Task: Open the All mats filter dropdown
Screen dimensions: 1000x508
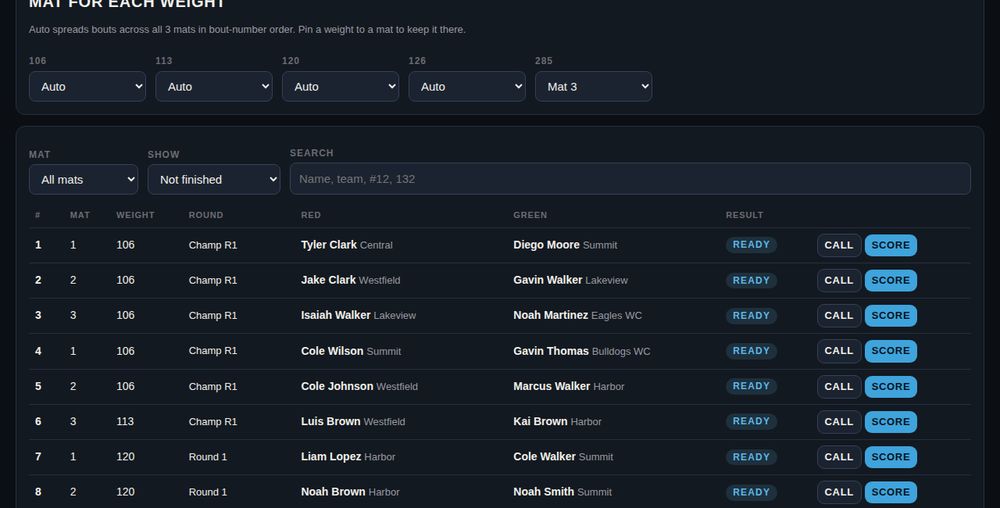Action: pos(84,180)
